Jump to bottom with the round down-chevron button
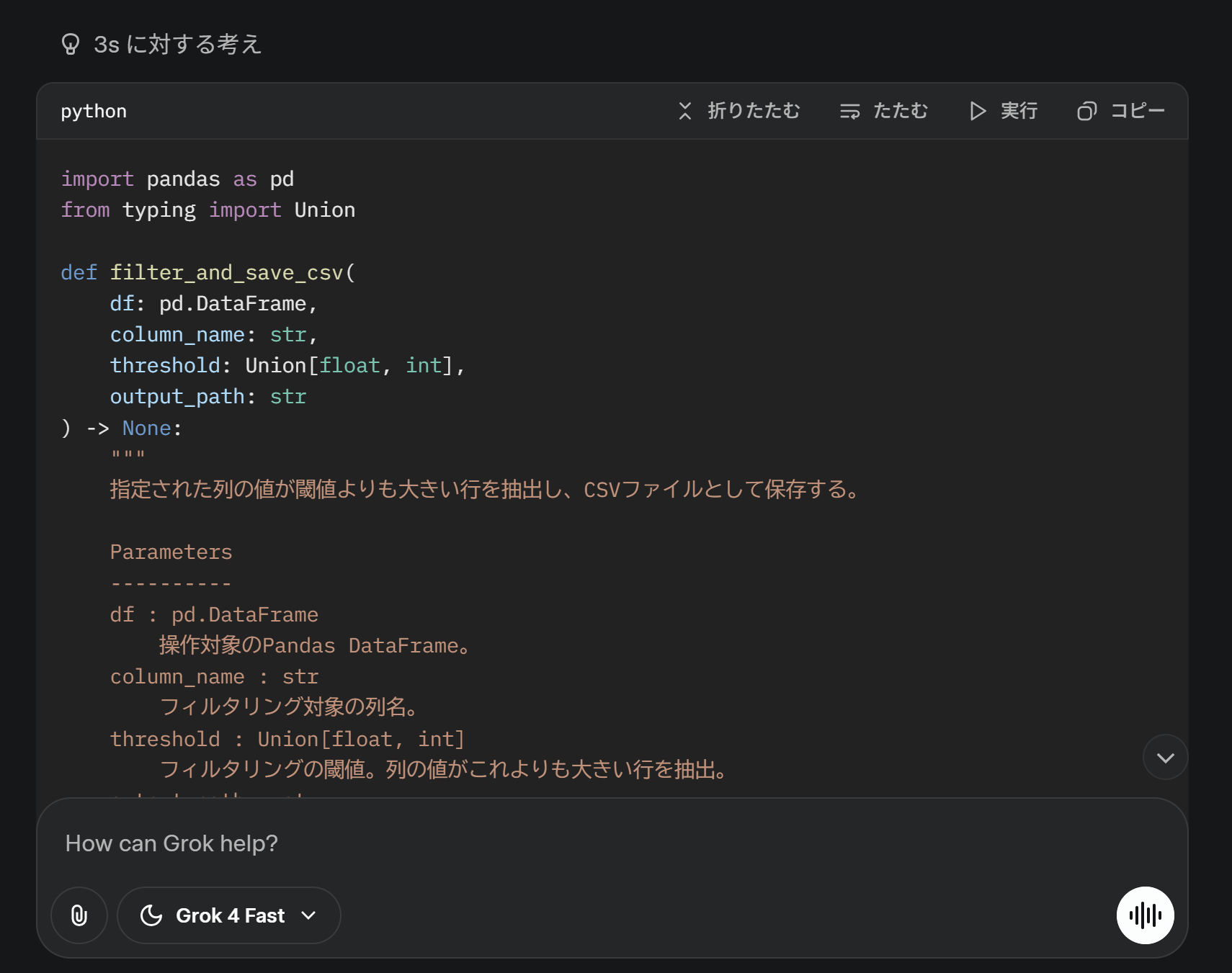 pyautogui.click(x=1165, y=757)
